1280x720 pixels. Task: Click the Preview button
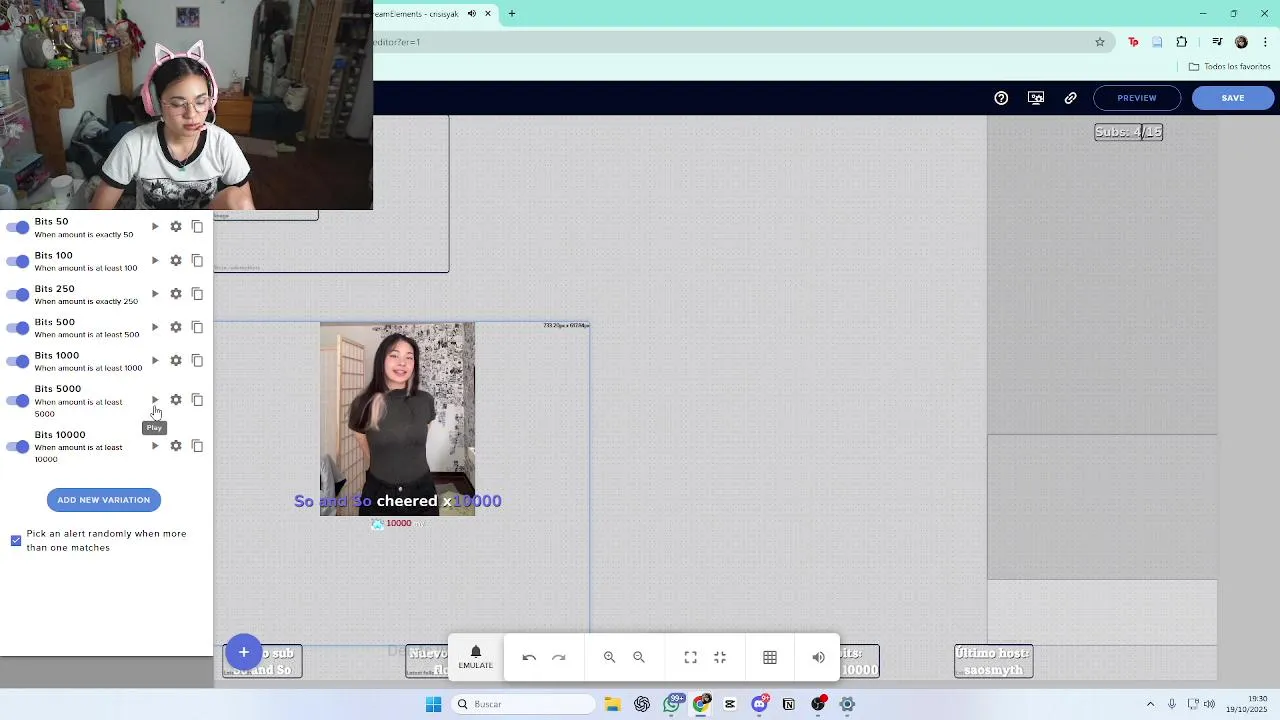tap(1137, 98)
